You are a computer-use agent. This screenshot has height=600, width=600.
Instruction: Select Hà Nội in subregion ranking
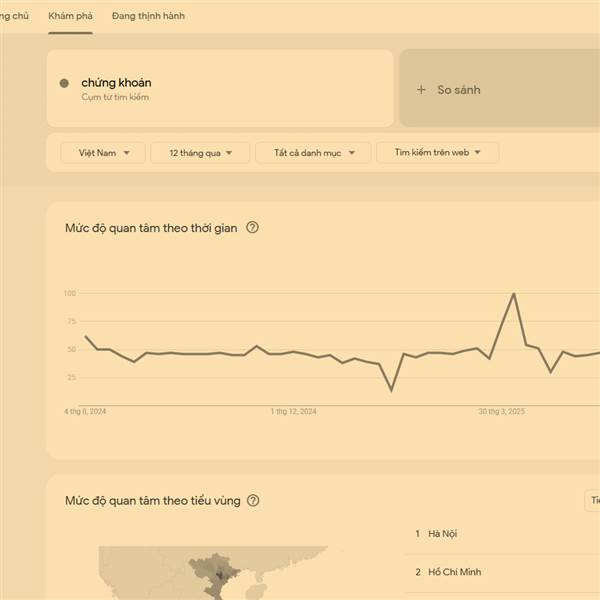click(442, 533)
